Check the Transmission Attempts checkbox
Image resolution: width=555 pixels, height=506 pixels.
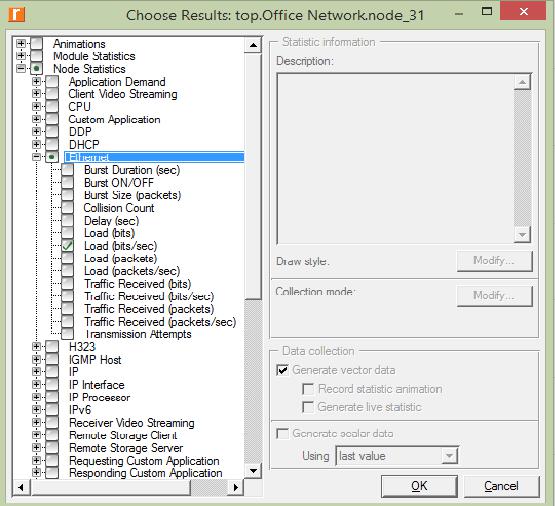[x=67, y=334]
